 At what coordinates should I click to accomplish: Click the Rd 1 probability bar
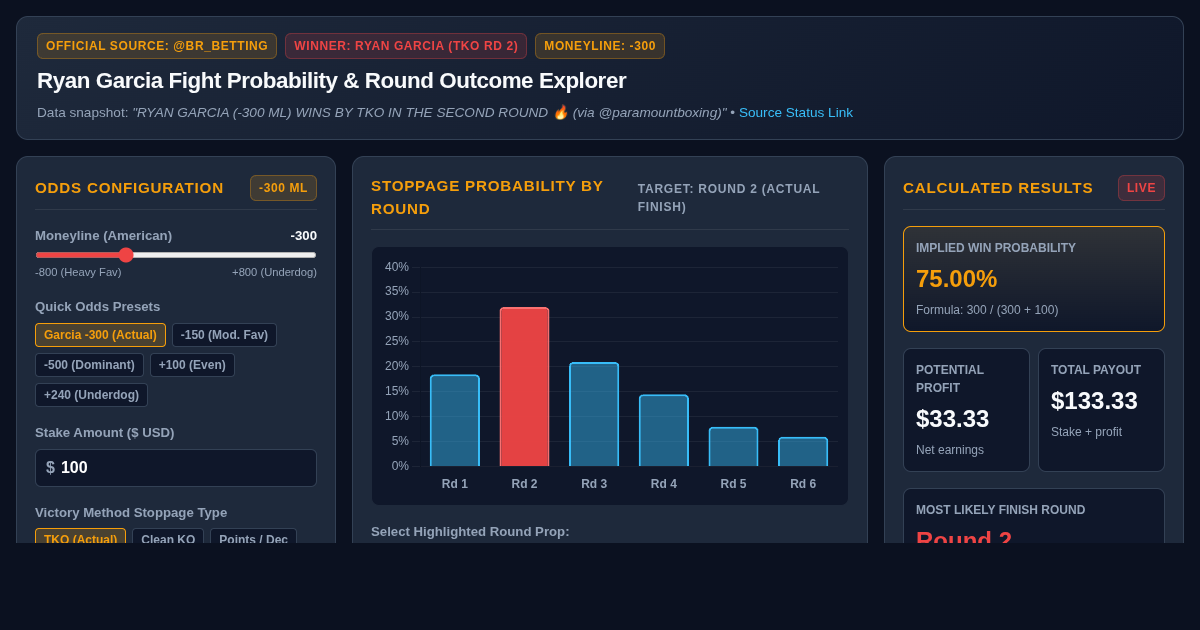[x=455, y=421]
